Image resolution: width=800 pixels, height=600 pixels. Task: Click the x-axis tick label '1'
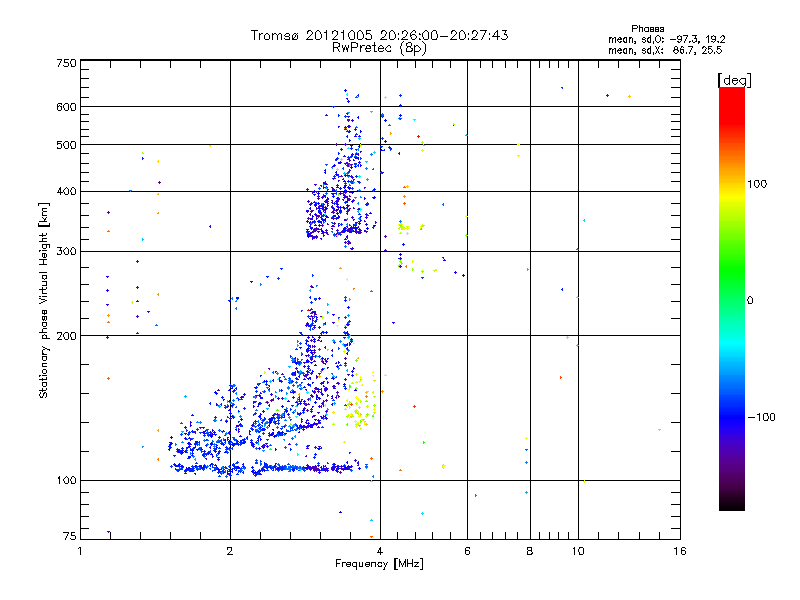80,551
